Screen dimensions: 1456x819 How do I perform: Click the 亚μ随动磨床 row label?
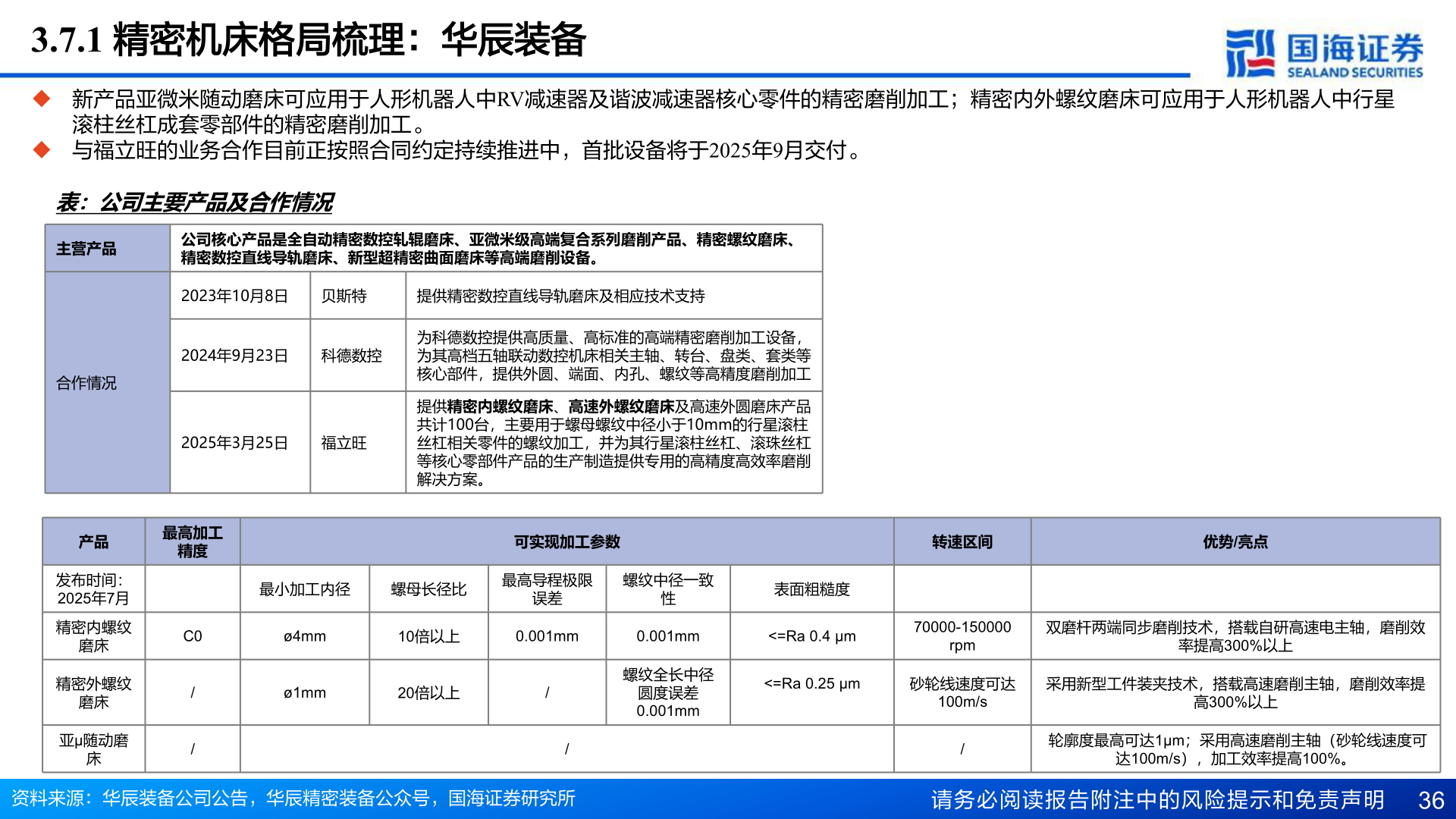tap(93, 749)
